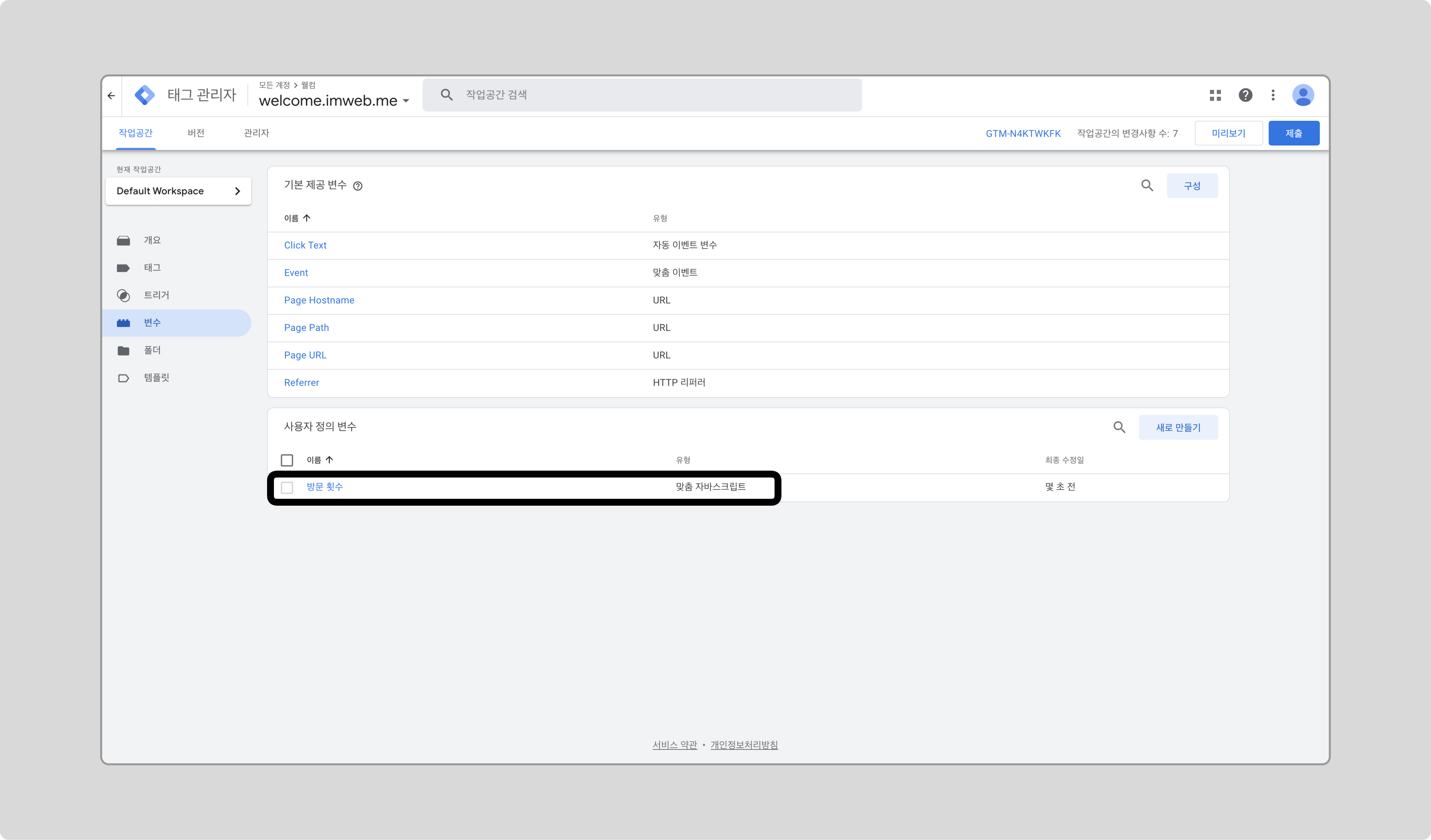The image size is (1431, 840).
Task: Click 유형 column header in user-defined table
Action: [683, 460]
